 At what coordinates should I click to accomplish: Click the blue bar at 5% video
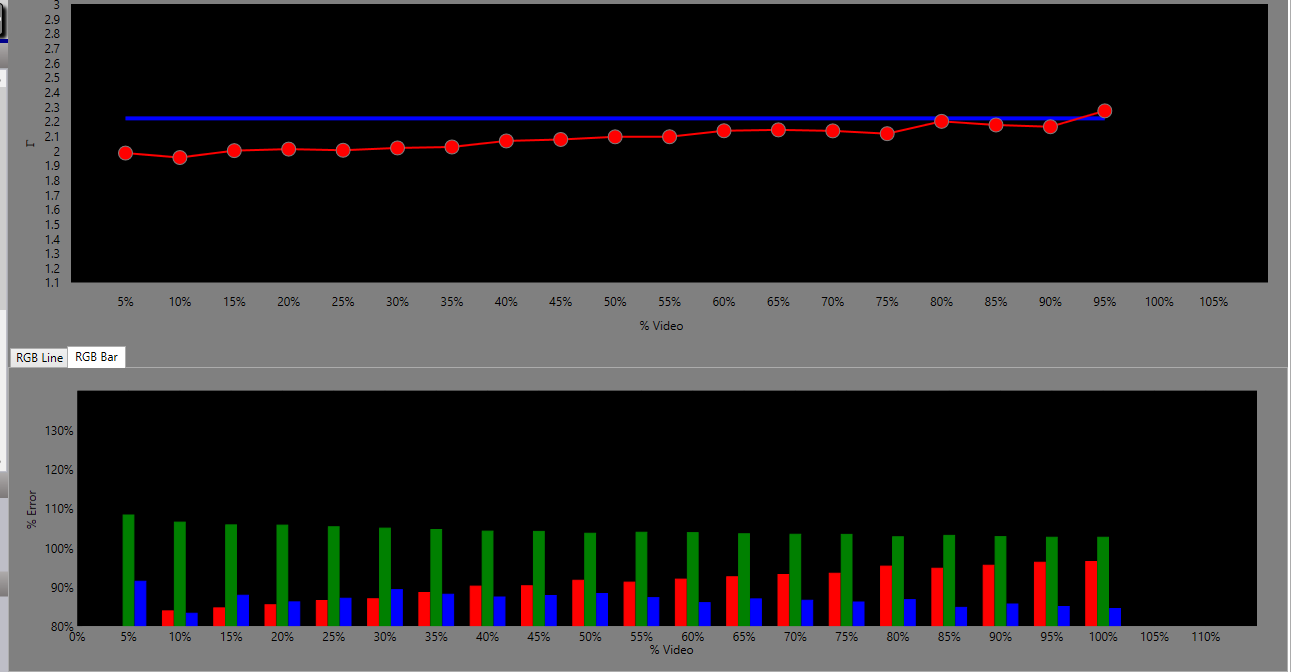point(140,603)
